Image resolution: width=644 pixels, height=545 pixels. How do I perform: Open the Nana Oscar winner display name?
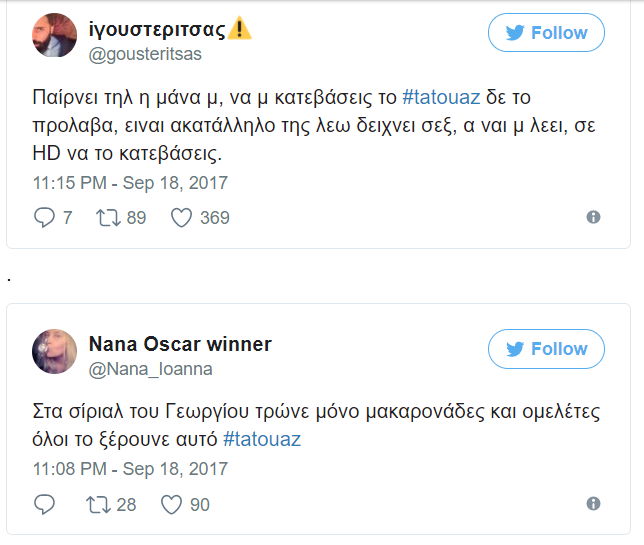180,345
